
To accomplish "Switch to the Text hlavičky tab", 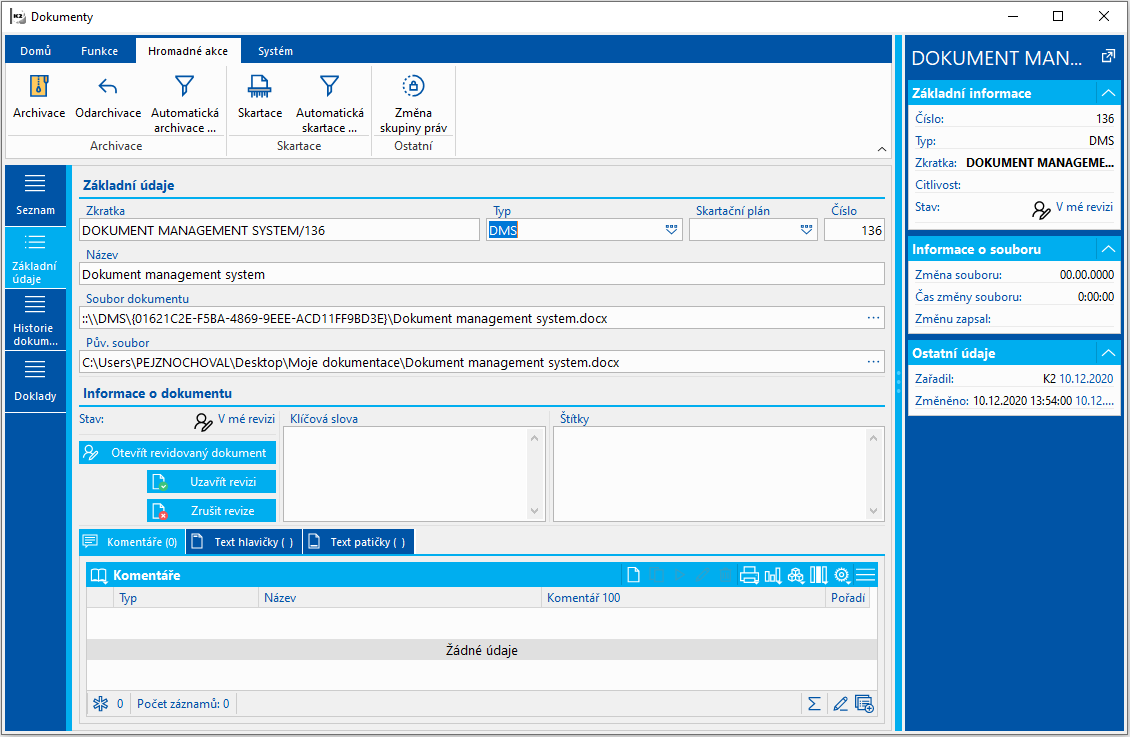I will coord(244,542).
